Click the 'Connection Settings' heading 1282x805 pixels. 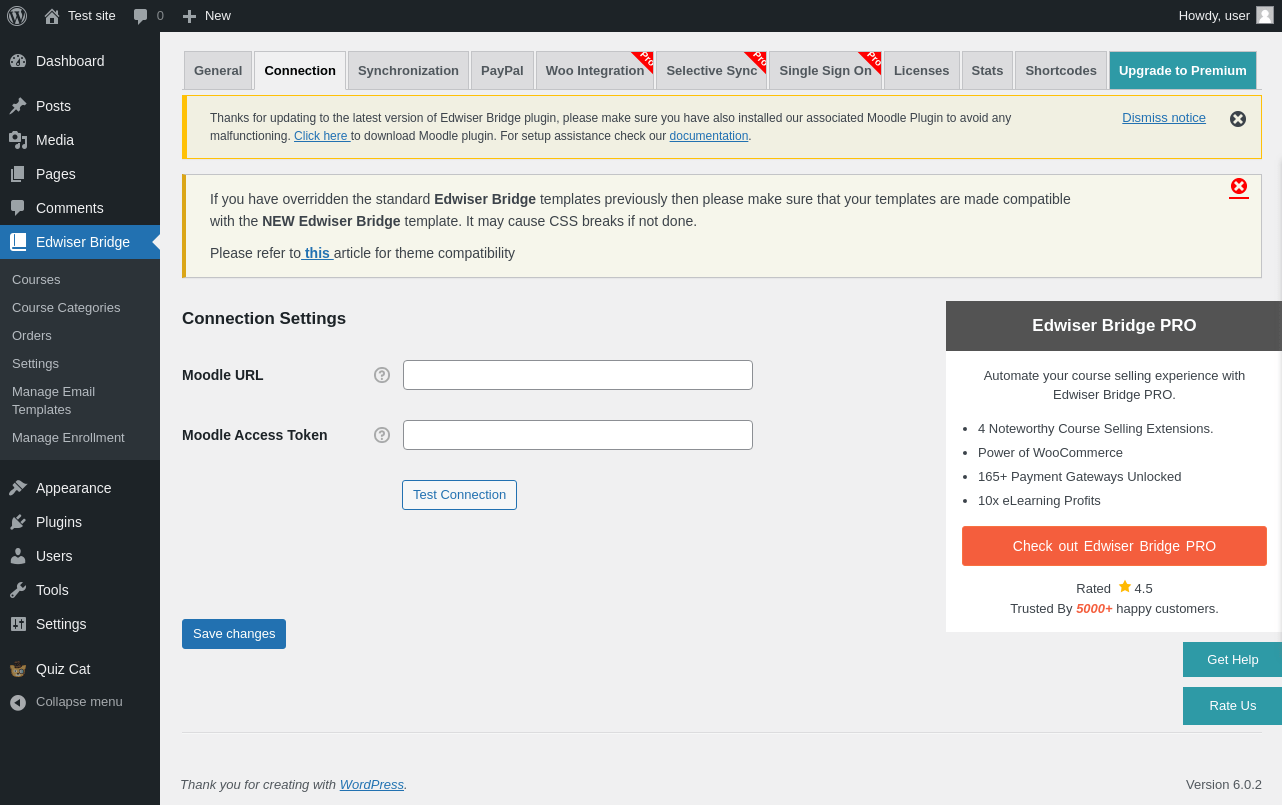[x=264, y=319]
